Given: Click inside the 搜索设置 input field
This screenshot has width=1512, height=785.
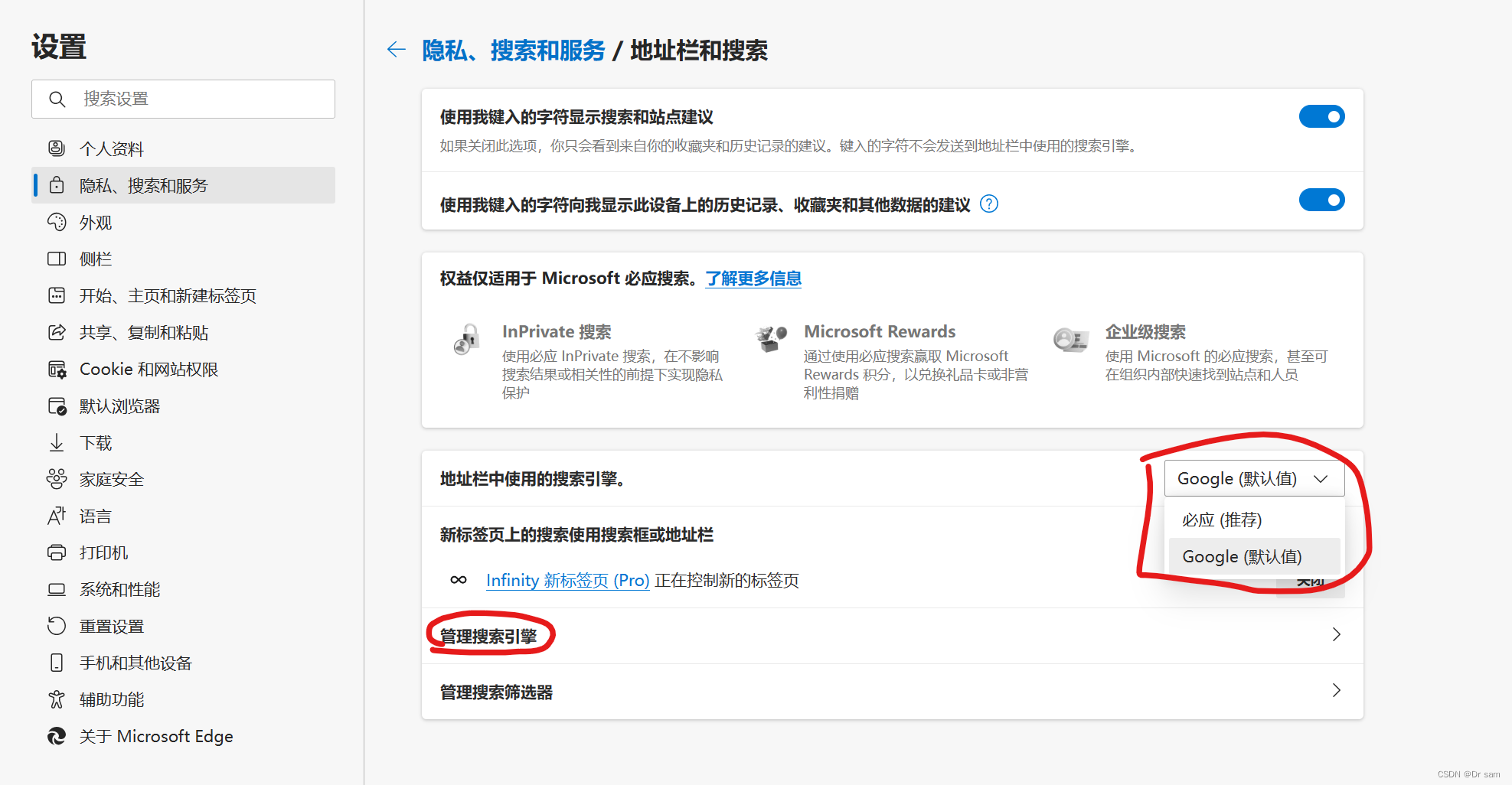Looking at the screenshot, I should tap(184, 99).
